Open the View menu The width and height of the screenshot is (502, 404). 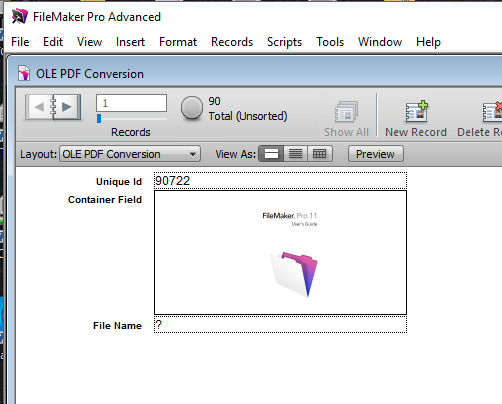pos(89,42)
